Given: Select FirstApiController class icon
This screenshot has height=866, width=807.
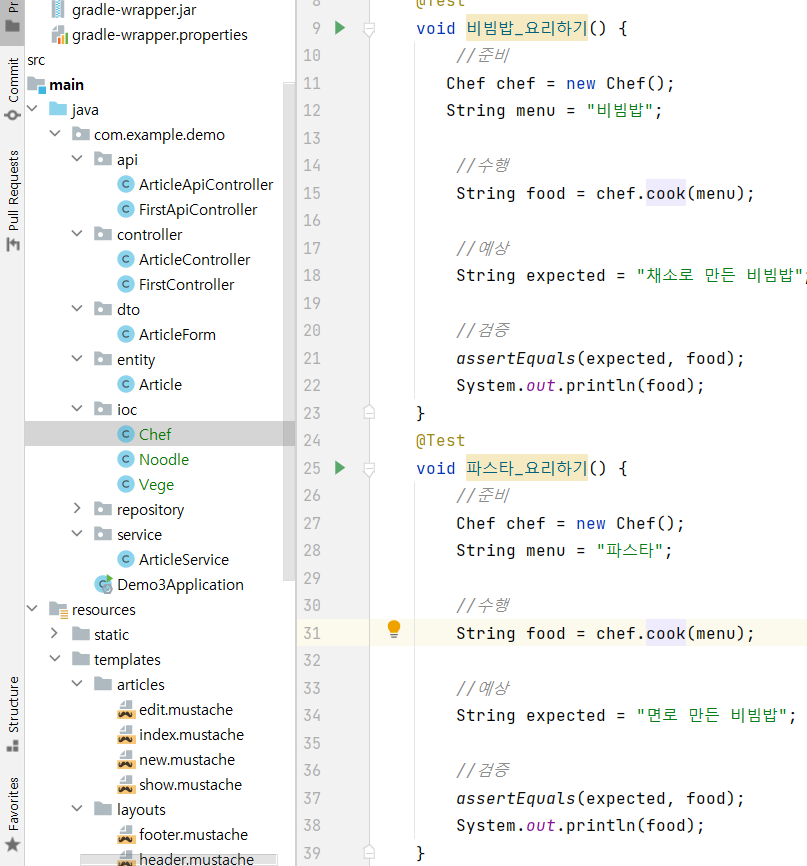Looking at the screenshot, I should point(126,209).
